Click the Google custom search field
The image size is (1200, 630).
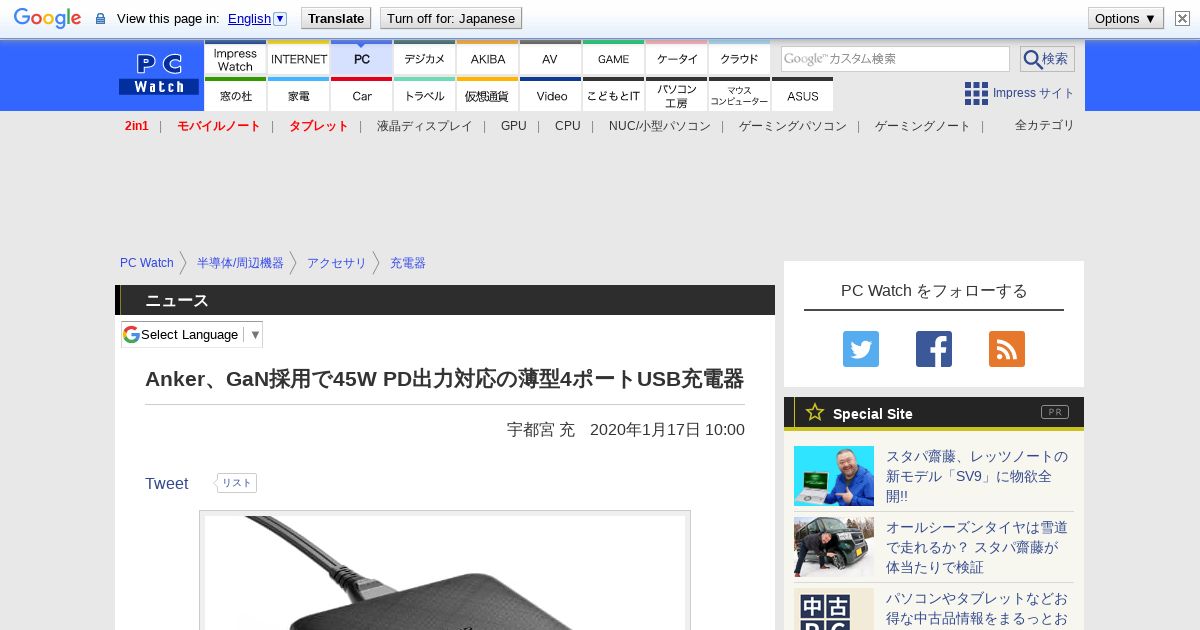coord(895,59)
